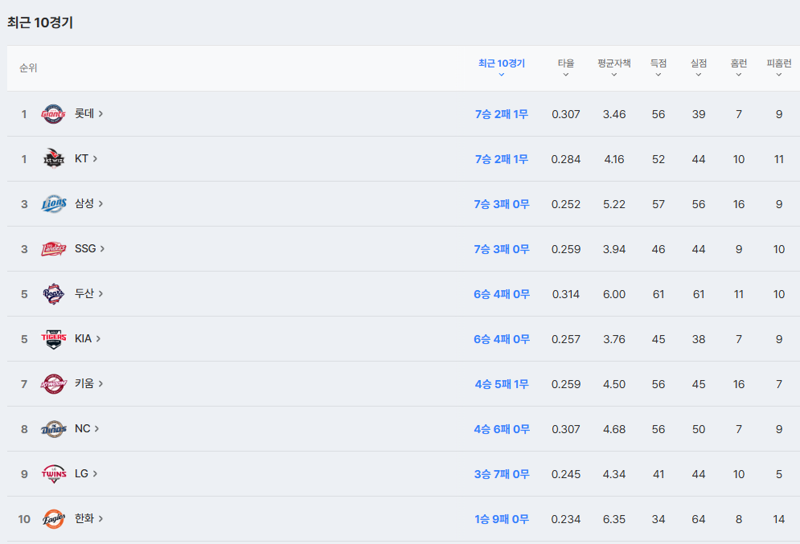Click 한화's 실점 value 64
The height and width of the screenshot is (544, 800).
point(698,519)
